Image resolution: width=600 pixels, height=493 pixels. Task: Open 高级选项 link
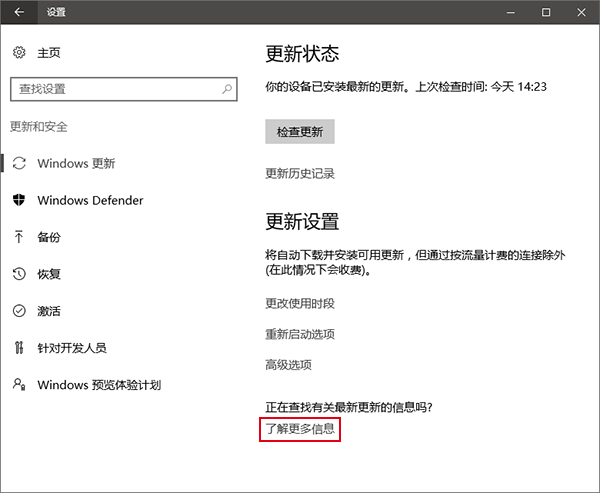tap(289, 365)
